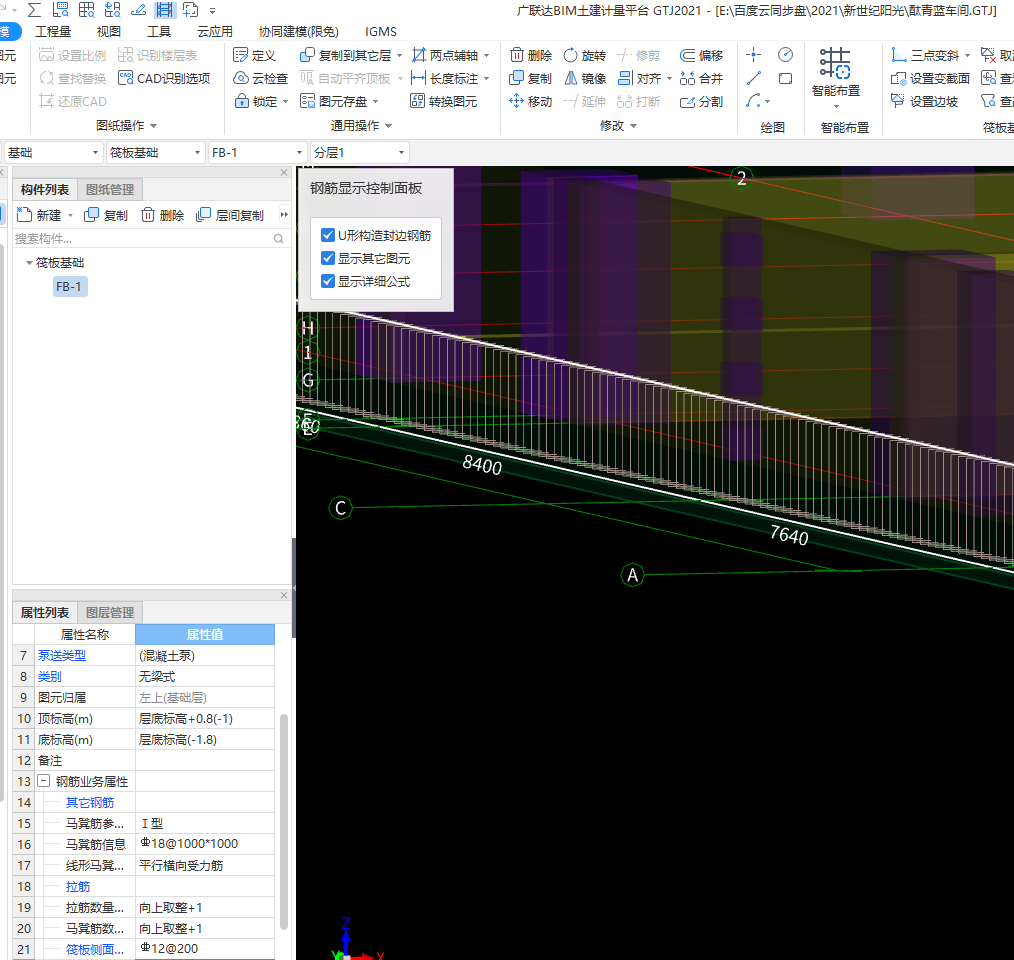Click the 两点辅轴 button

[x=446, y=56]
